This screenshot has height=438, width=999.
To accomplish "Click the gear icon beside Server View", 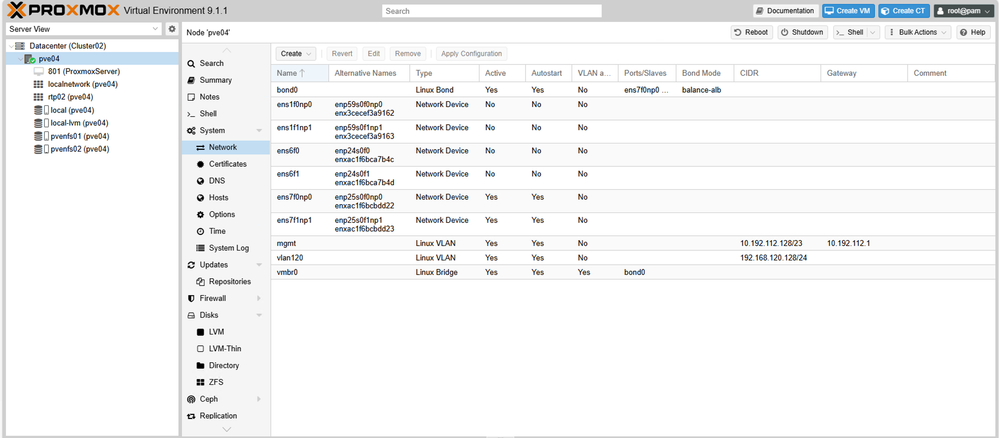I will click(172, 30).
